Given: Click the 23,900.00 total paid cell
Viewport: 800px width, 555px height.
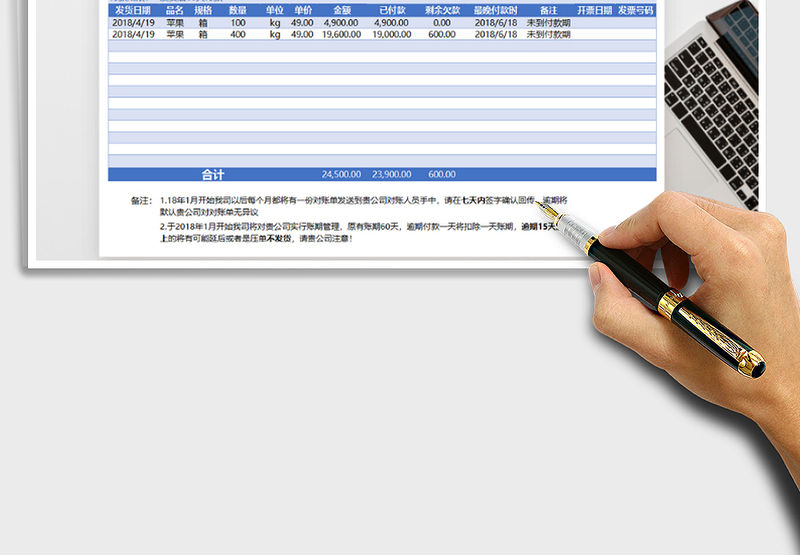Looking at the screenshot, I should (392, 174).
